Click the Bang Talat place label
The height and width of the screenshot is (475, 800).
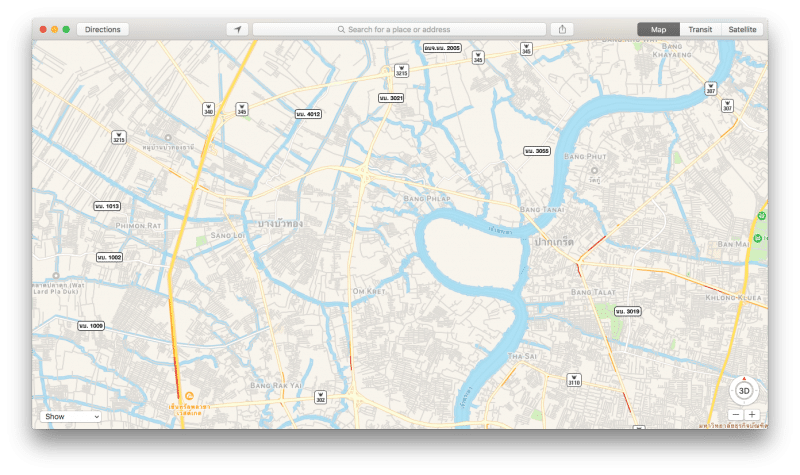[x=593, y=292]
